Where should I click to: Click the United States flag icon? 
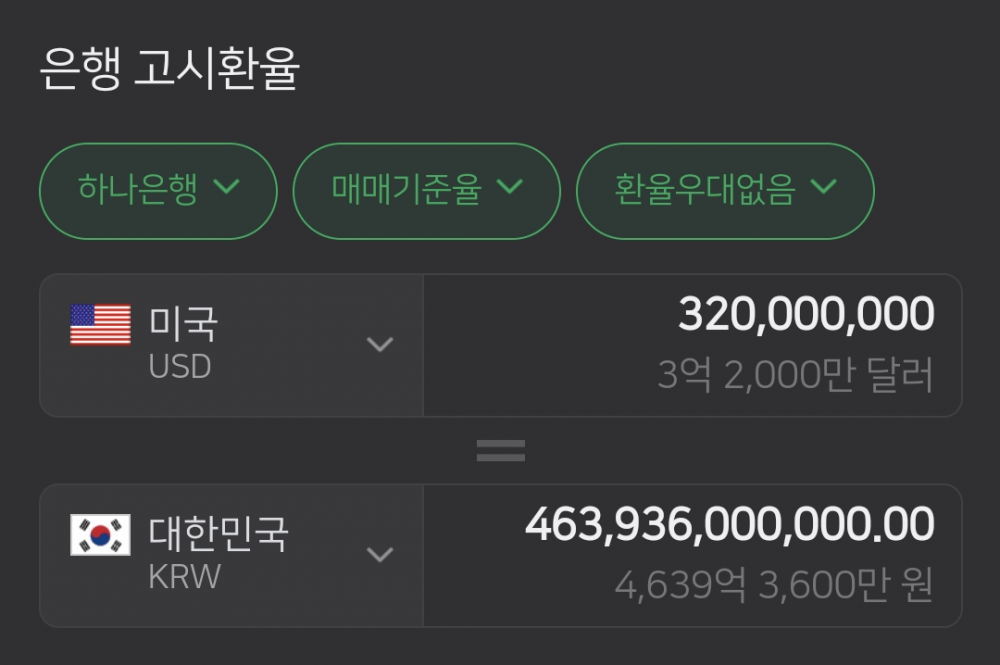(100, 325)
